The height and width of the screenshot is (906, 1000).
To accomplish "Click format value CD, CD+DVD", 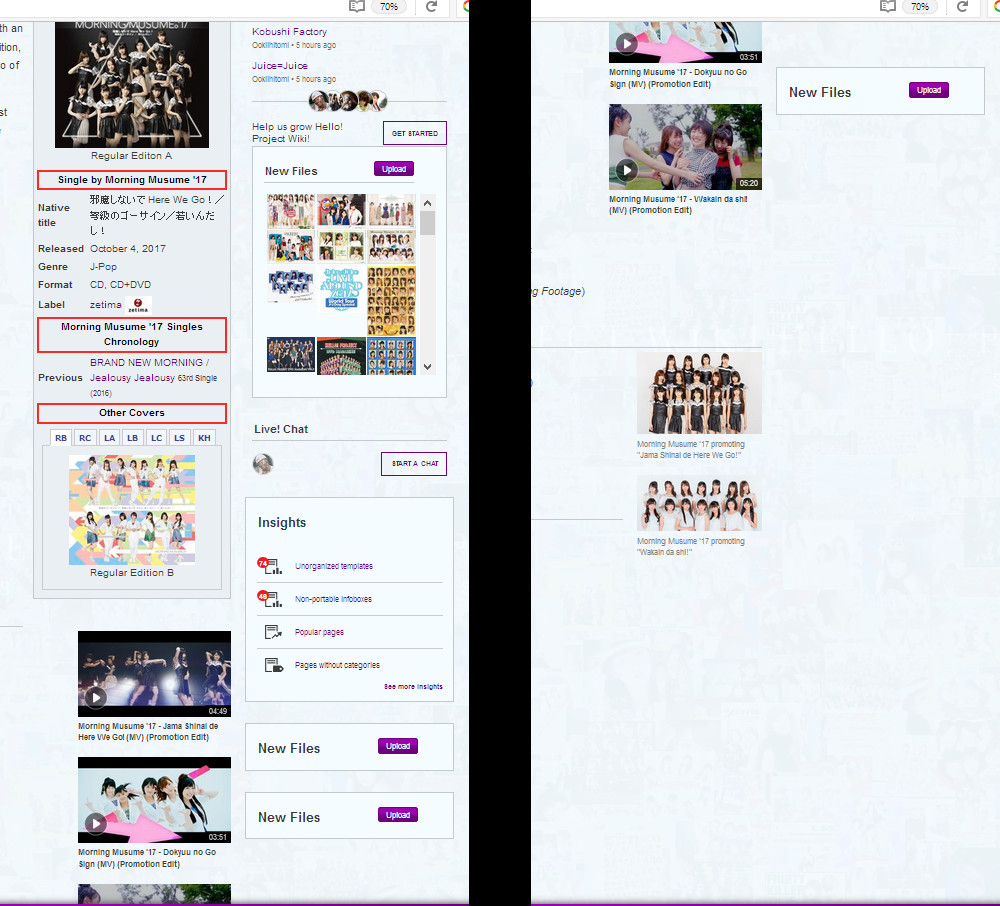I will click(x=121, y=284).
